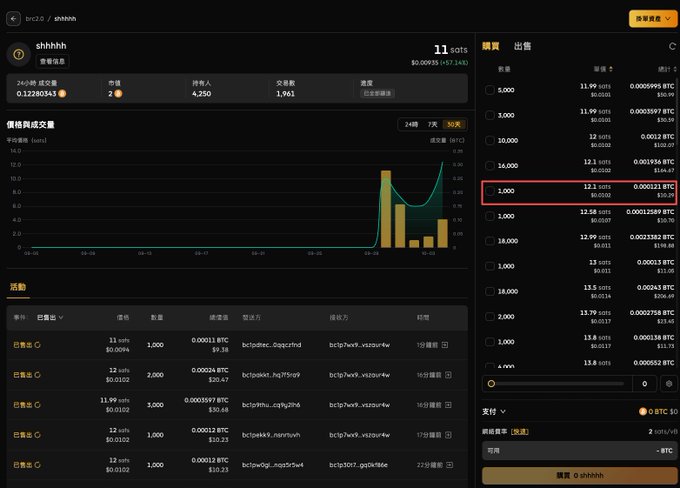Open the 掛單資產 dropdown
Viewport: 680px width, 488px height.
(653, 19)
